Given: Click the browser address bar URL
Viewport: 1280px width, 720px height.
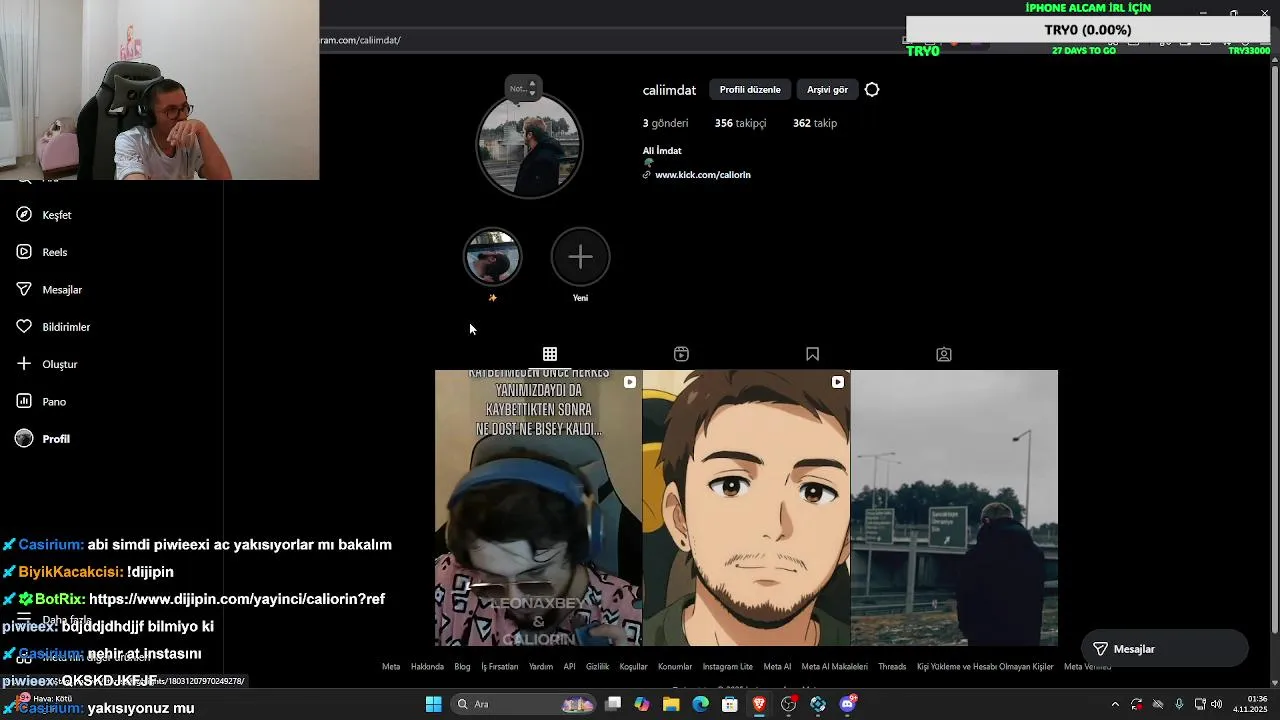Looking at the screenshot, I should click(x=360, y=40).
